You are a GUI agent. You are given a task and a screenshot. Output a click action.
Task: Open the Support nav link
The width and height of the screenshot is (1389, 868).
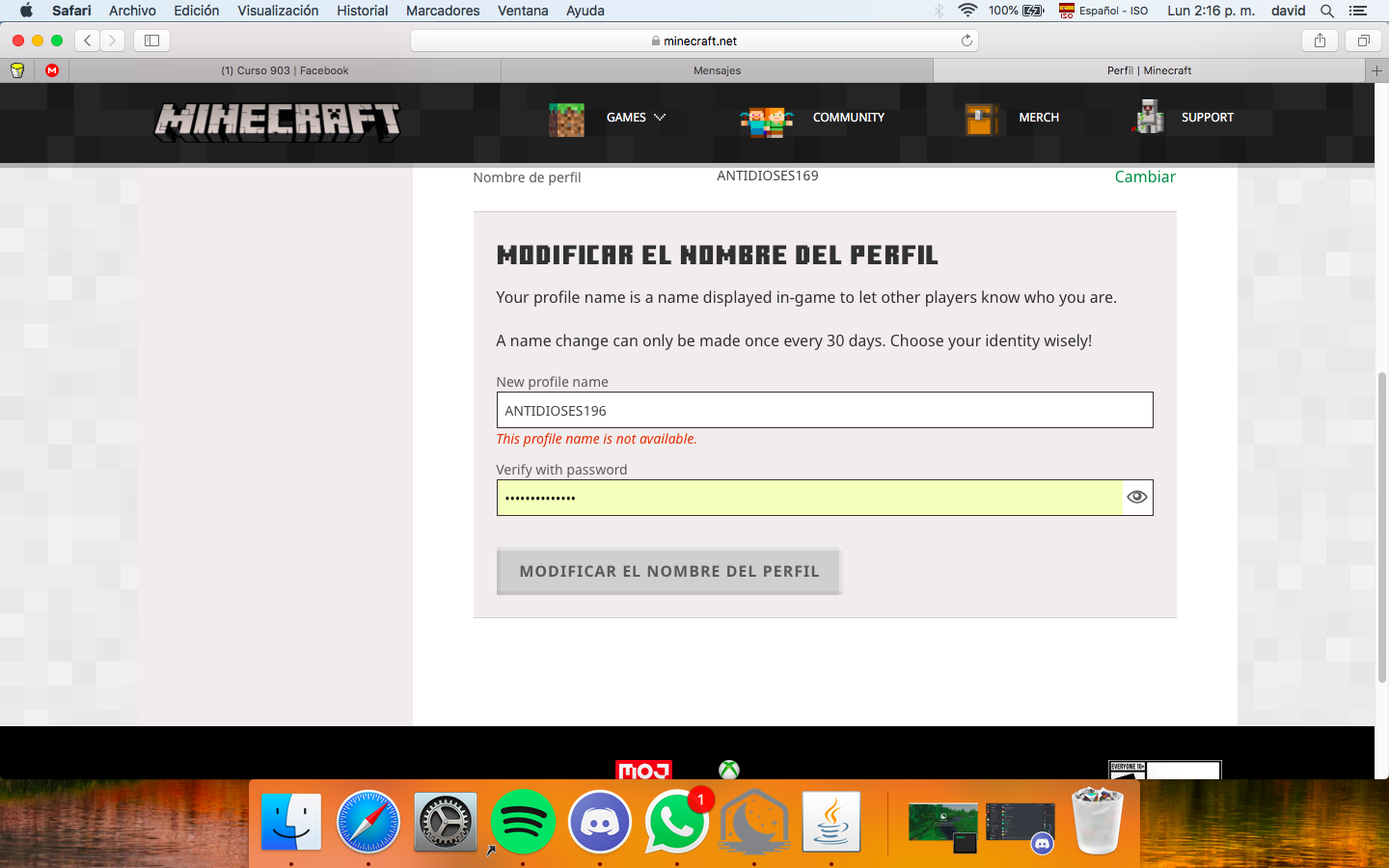pyautogui.click(x=1208, y=117)
